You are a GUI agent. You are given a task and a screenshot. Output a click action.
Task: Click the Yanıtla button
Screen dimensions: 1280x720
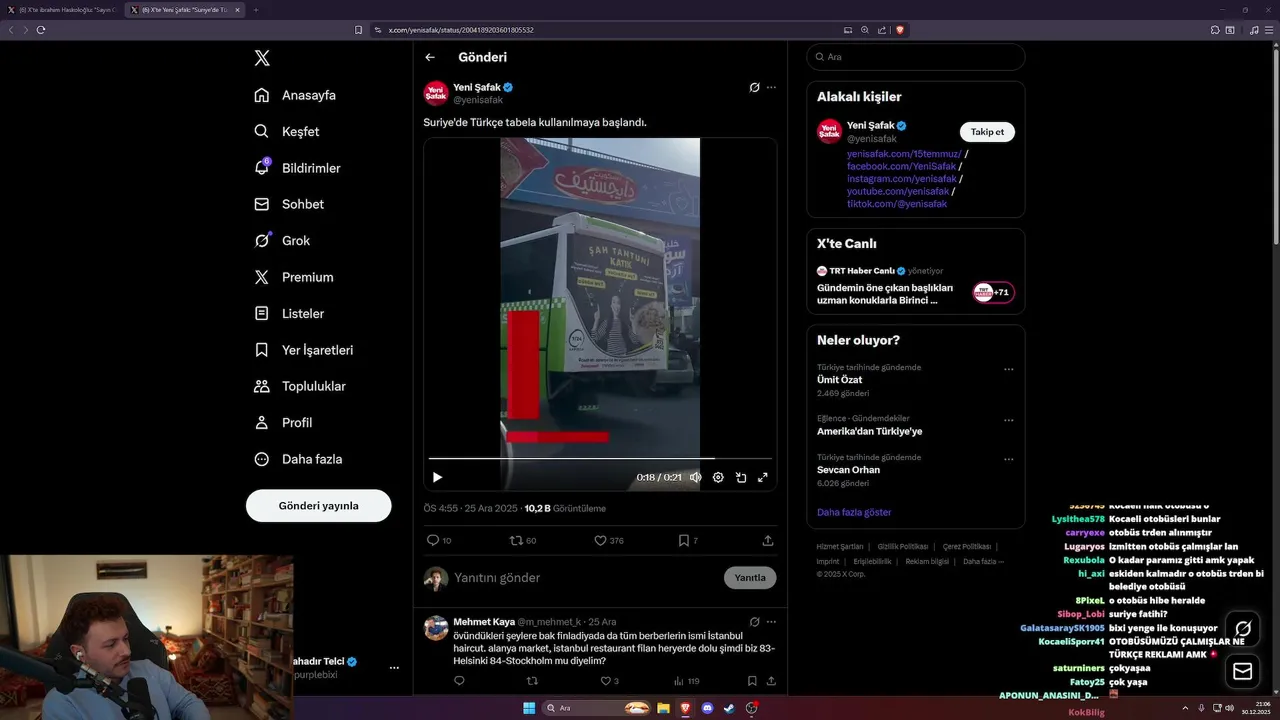coord(750,578)
